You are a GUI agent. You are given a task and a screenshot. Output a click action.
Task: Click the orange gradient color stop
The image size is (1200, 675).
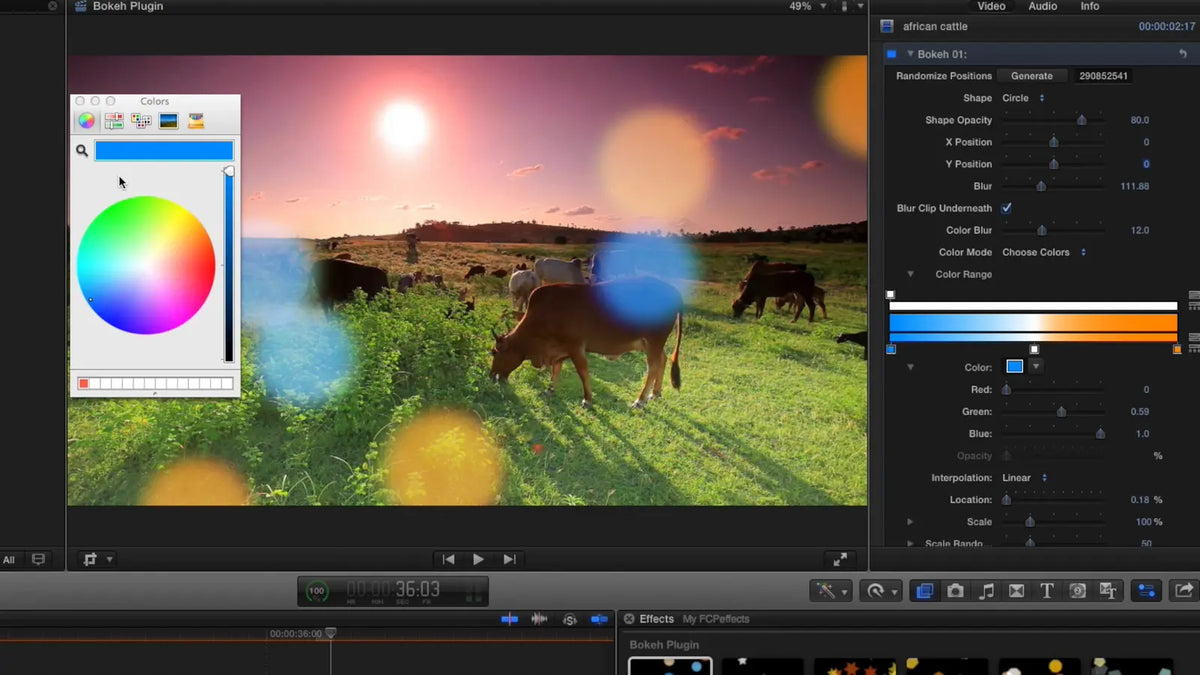(1177, 349)
